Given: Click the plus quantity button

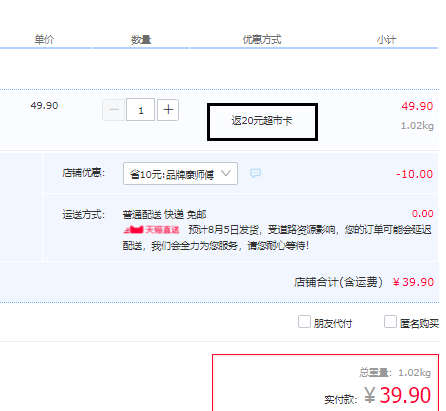Looking at the screenshot, I should (168, 110).
